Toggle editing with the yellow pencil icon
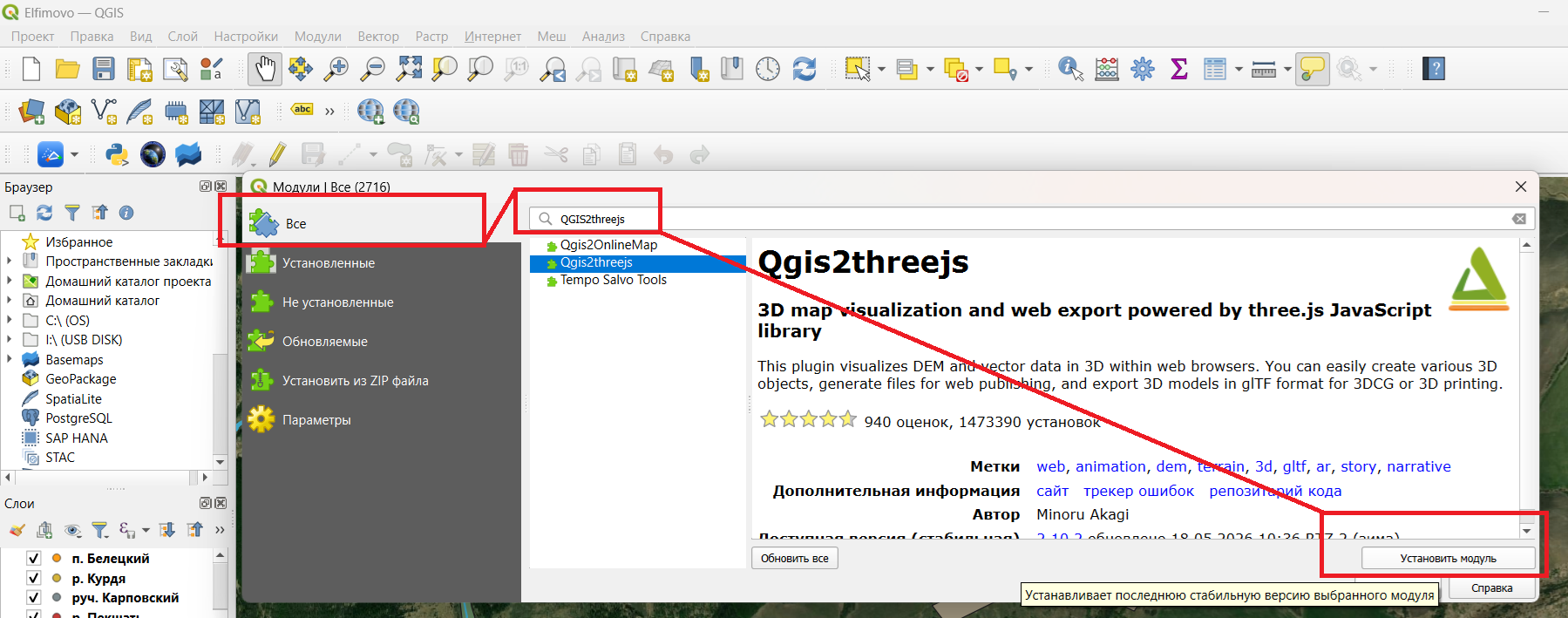Screen dimensions: 1568x618 tap(277, 154)
